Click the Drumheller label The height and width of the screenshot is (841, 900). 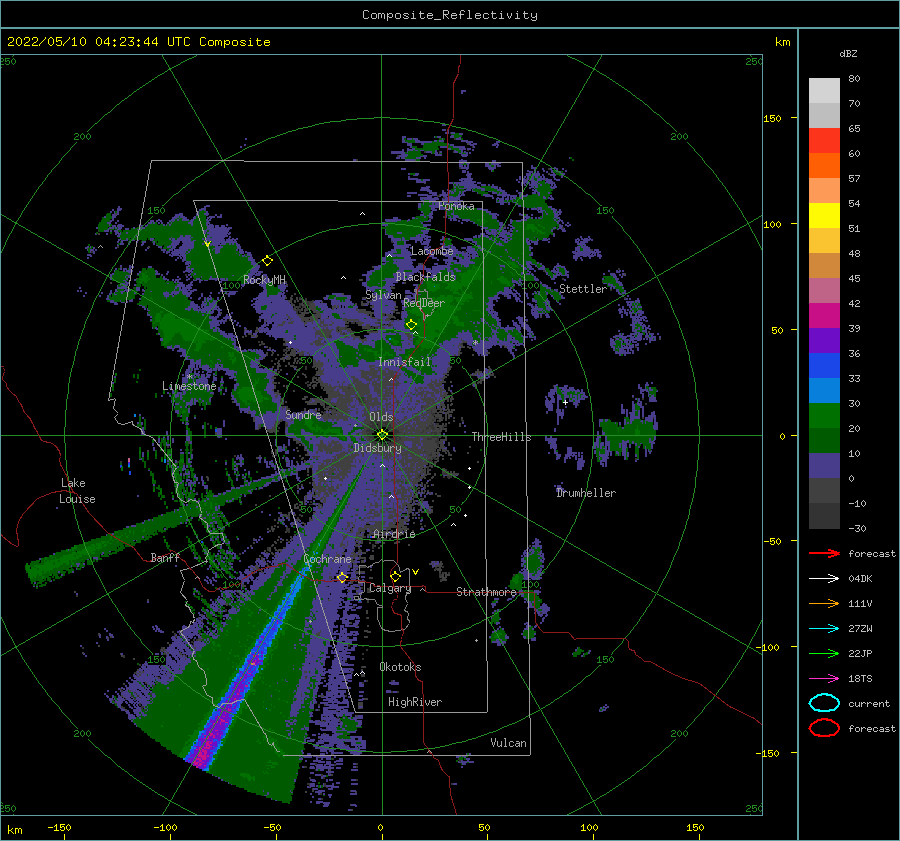click(x=585, y=493)
